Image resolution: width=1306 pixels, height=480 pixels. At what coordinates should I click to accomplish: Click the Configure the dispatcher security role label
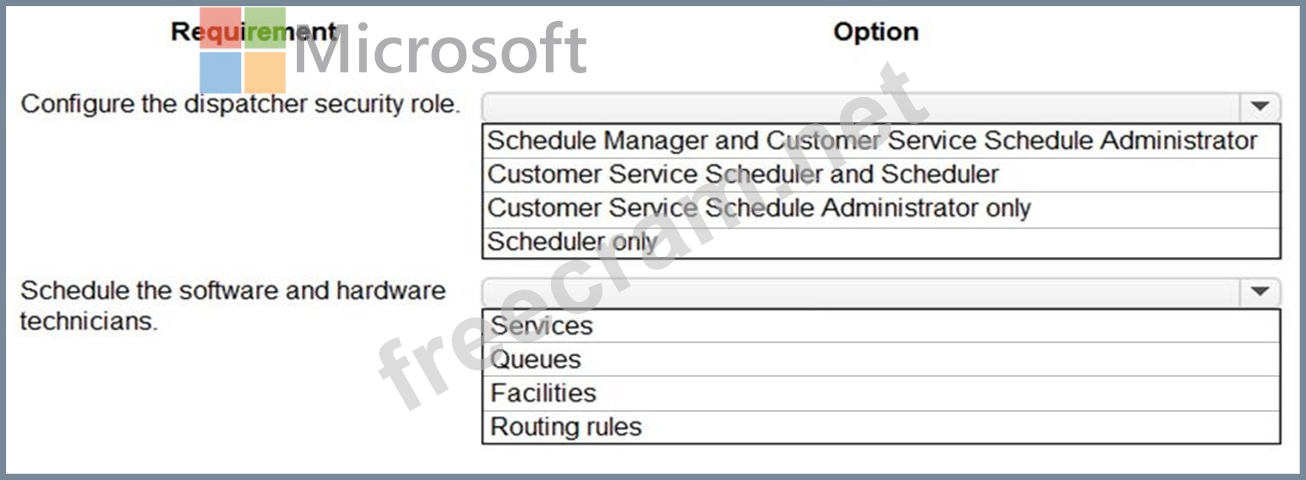(x=241, y=105)
